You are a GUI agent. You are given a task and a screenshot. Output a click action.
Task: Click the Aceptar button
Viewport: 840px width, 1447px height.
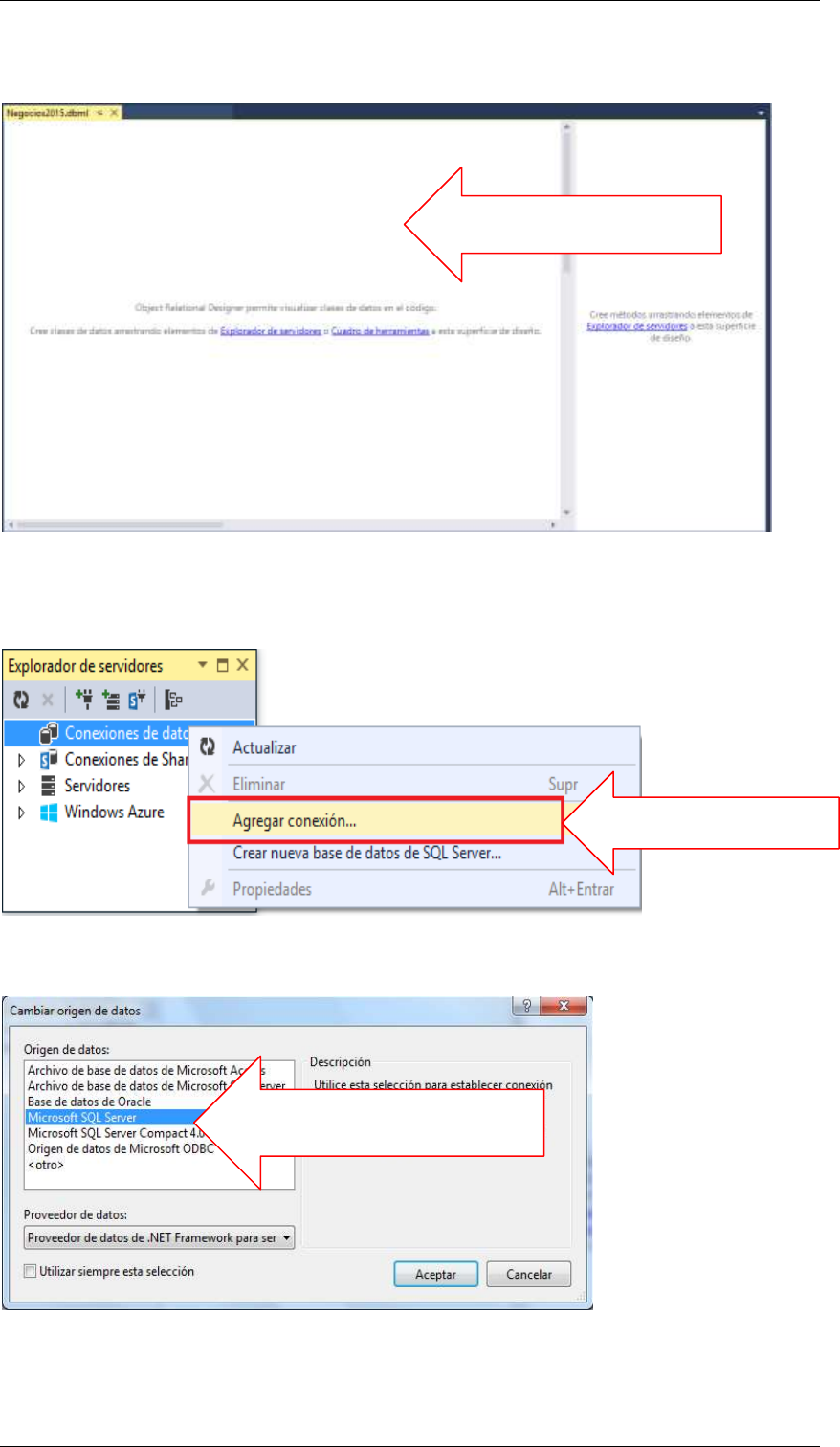tap(435, 1275)
